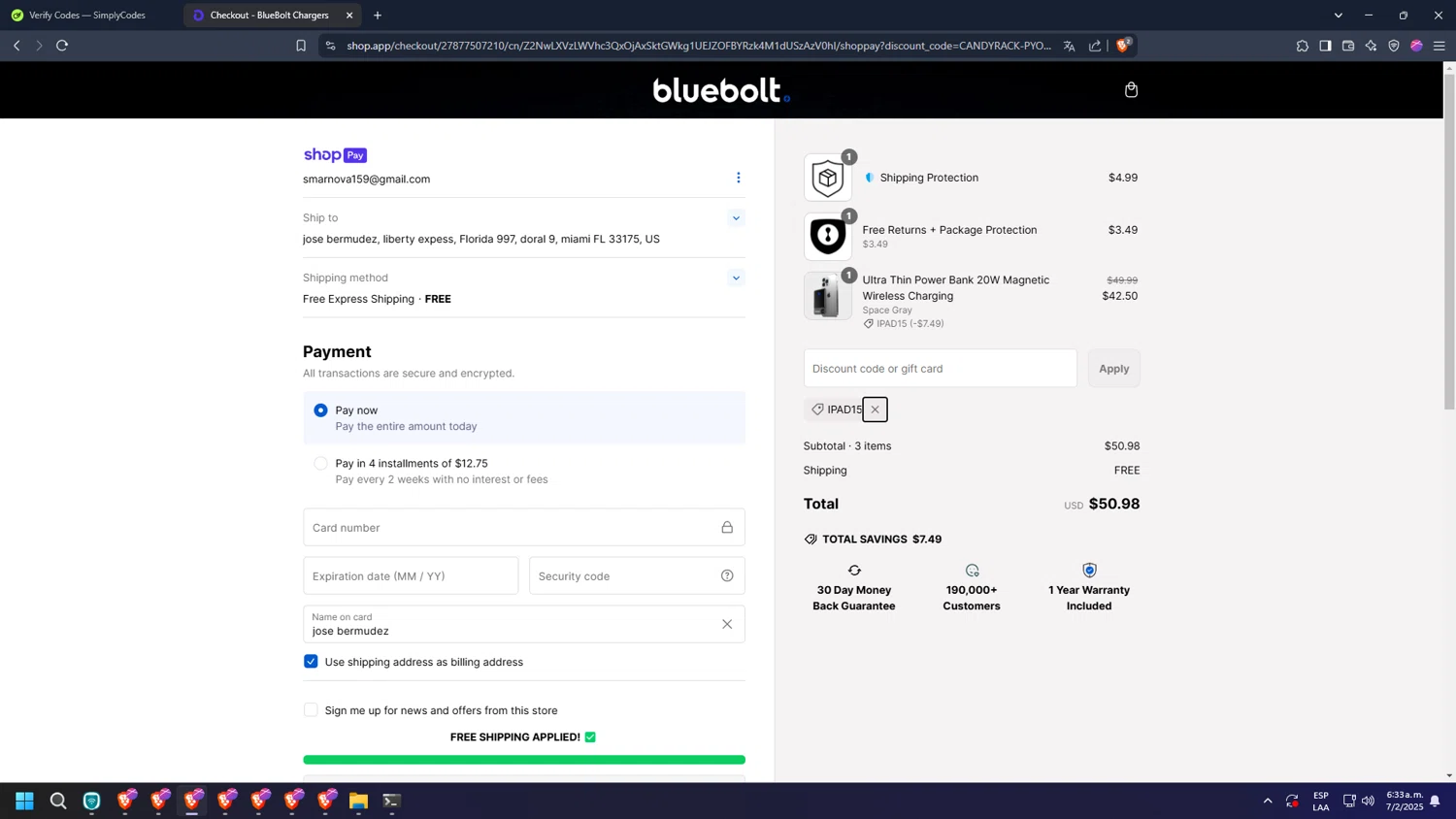Click the bluebolt logo in header

721,90
